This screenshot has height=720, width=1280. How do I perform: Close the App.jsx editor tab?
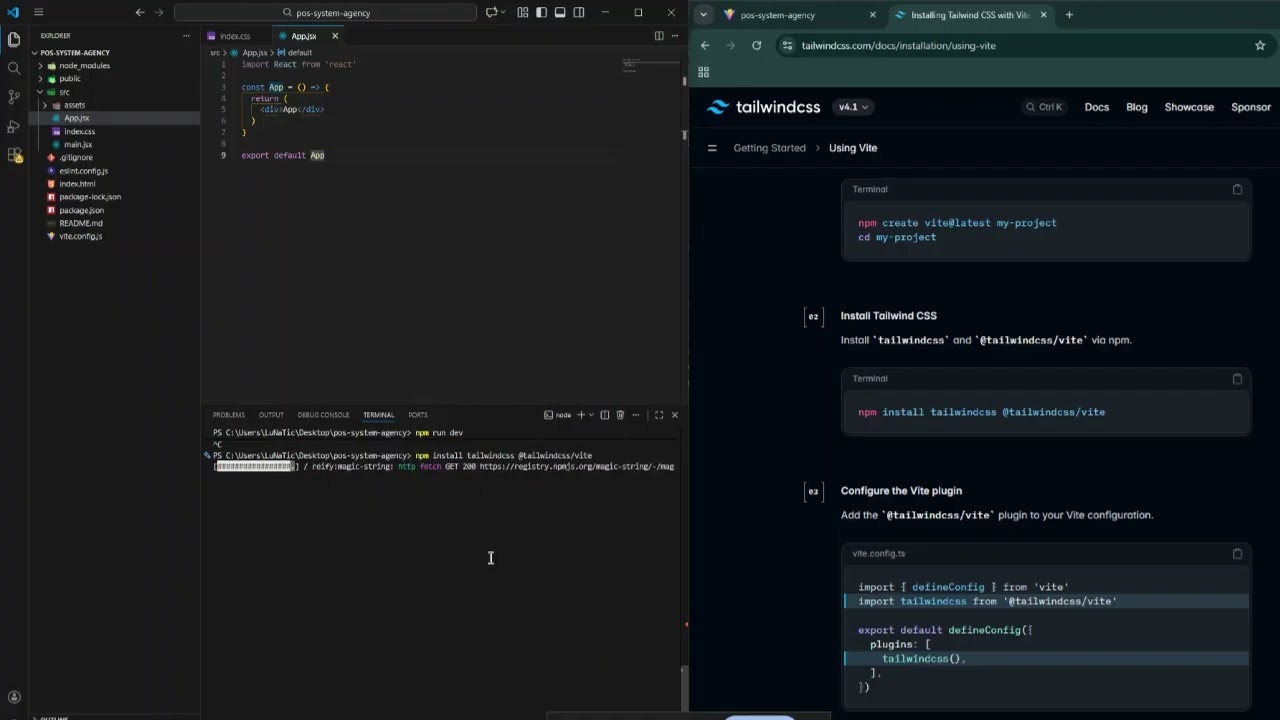coord(335,36)
